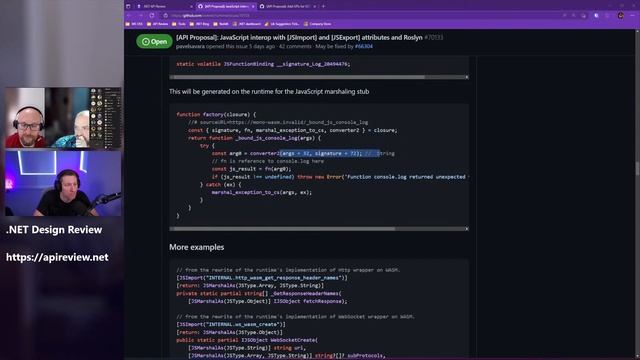Open linked pull request #66304
640x360 pixels.
pyautogui.click(x=364, y=47)
